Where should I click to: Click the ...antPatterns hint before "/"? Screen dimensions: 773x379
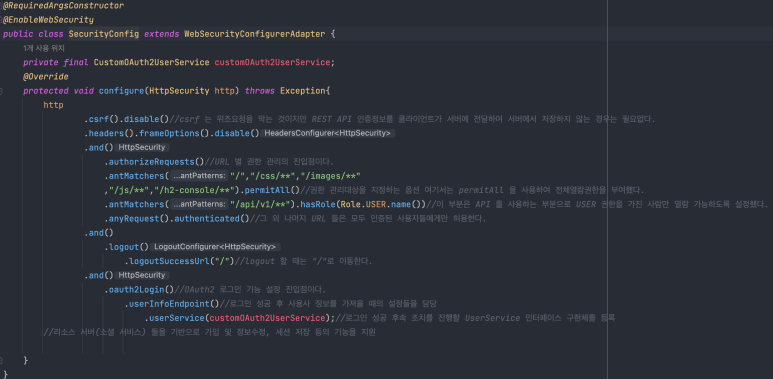200,176
